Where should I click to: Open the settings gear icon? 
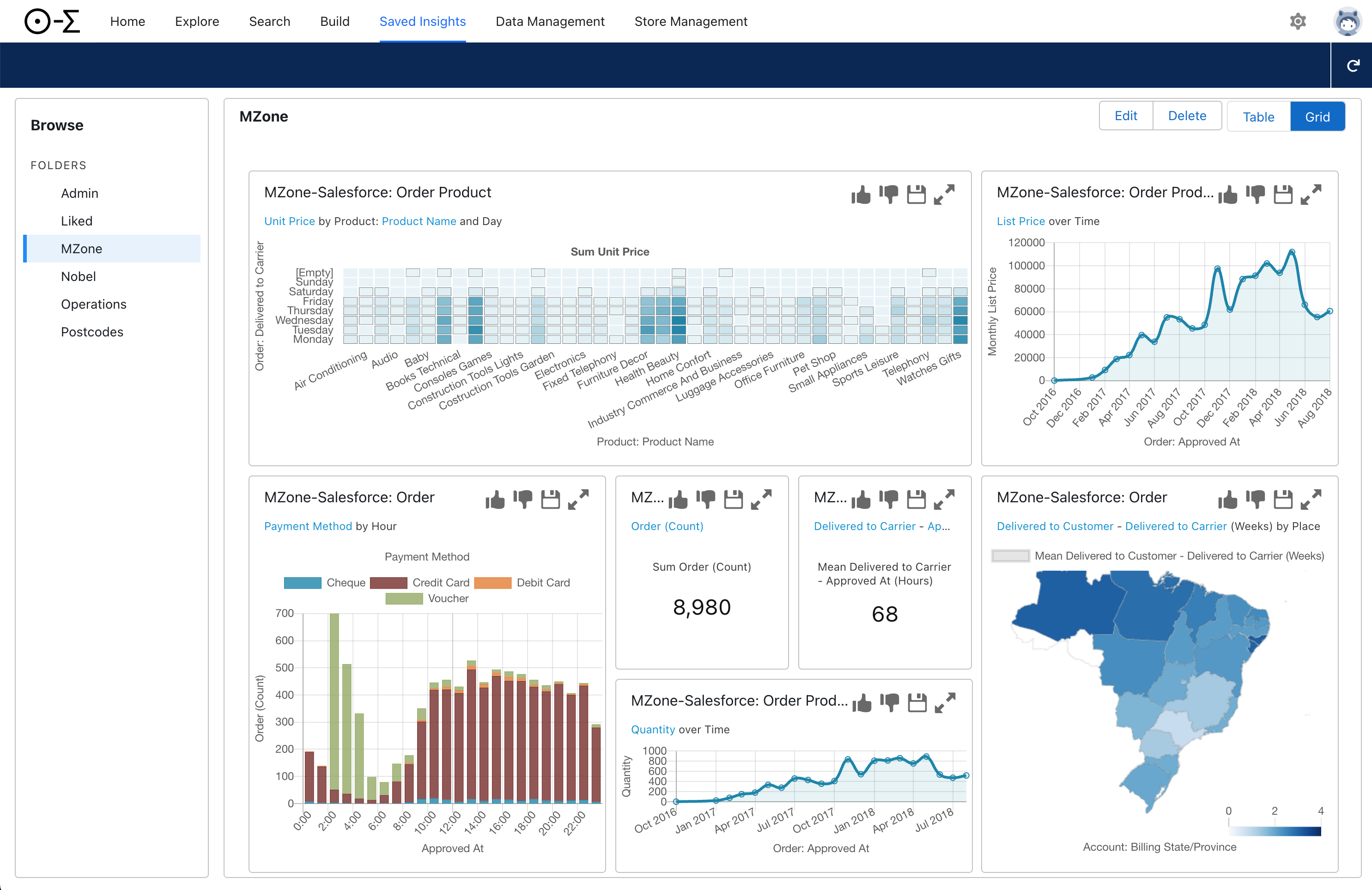pyautogui.click(x=1297, y=21)
